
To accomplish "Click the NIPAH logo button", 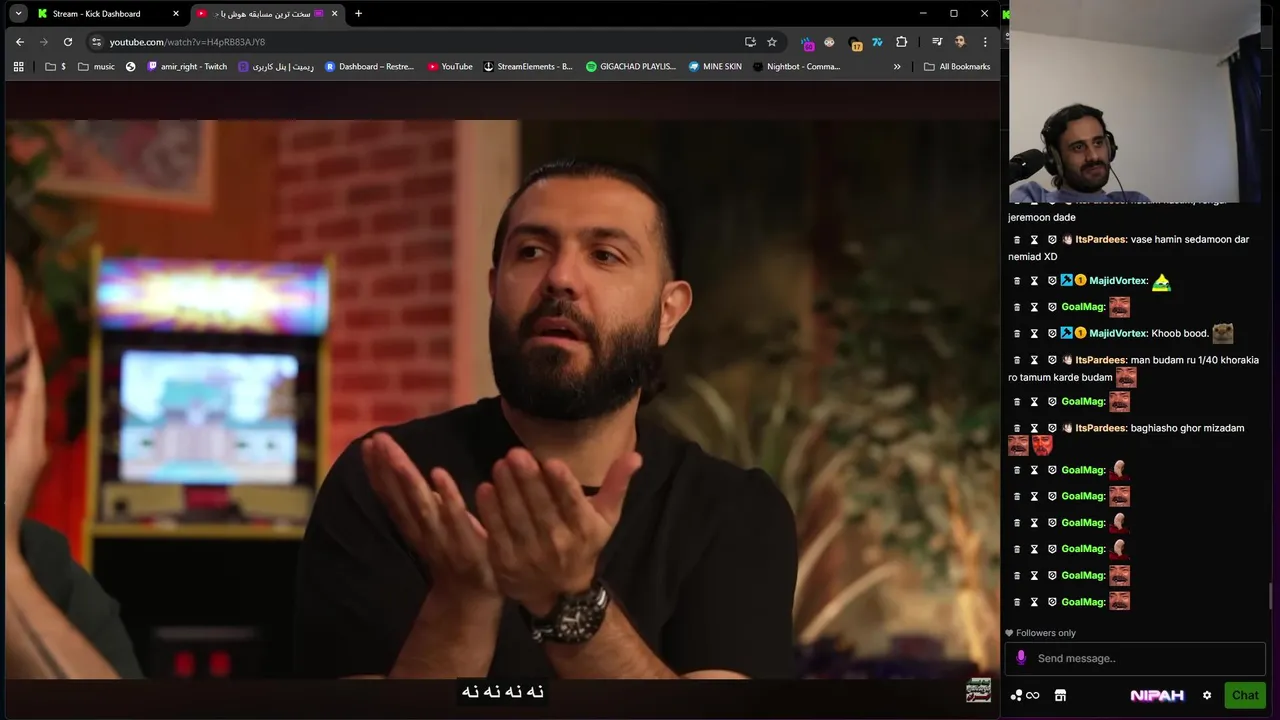I will coord(1157,695).
